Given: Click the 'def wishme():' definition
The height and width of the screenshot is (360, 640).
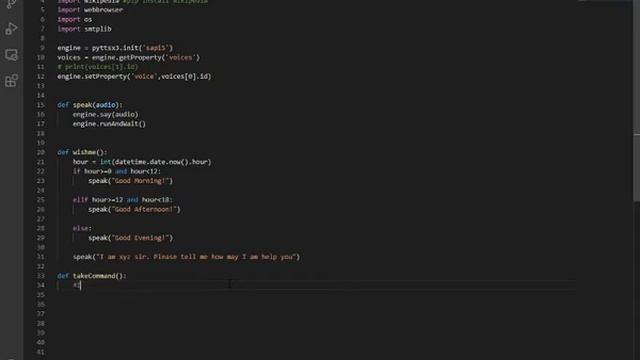Looking at the screenshot, I should click(82, 152).
